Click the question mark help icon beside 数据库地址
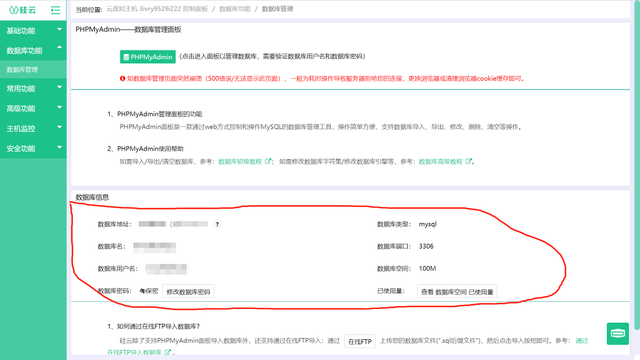640x360 pixels. click(217, 224)
